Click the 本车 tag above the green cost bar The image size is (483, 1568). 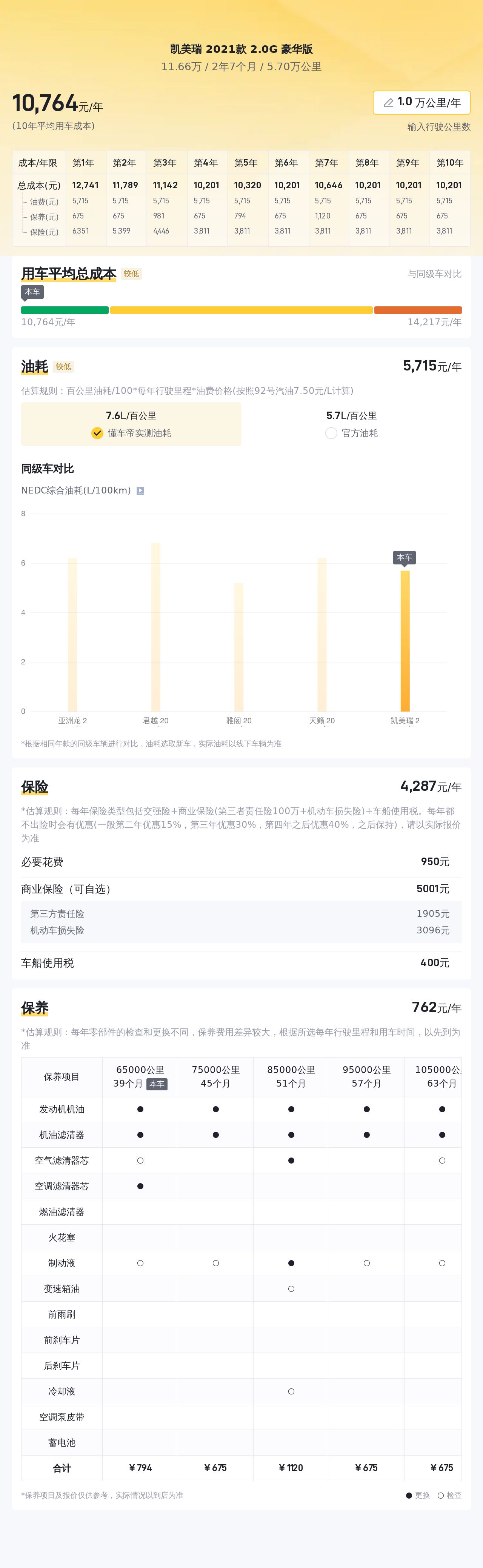coord(32,292)
